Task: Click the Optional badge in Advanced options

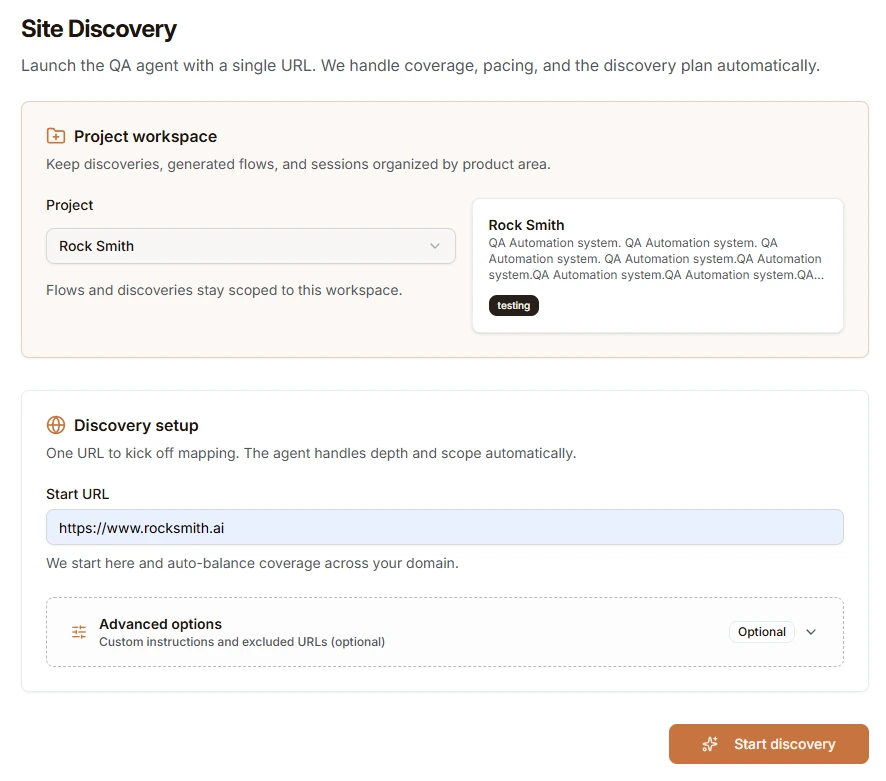Action: click(761, 632)
